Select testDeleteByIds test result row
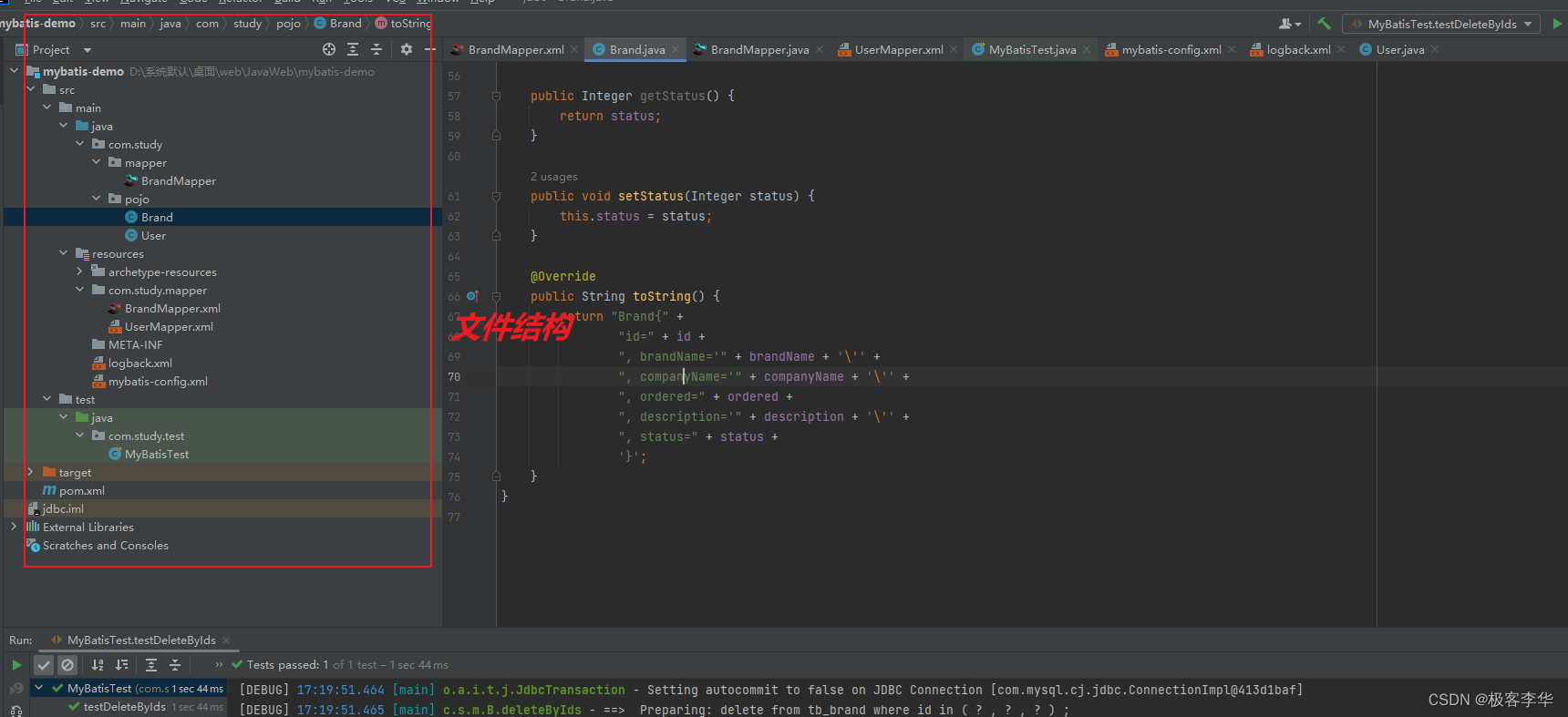This screenshot has height=717, width=1568. [124, 707]
